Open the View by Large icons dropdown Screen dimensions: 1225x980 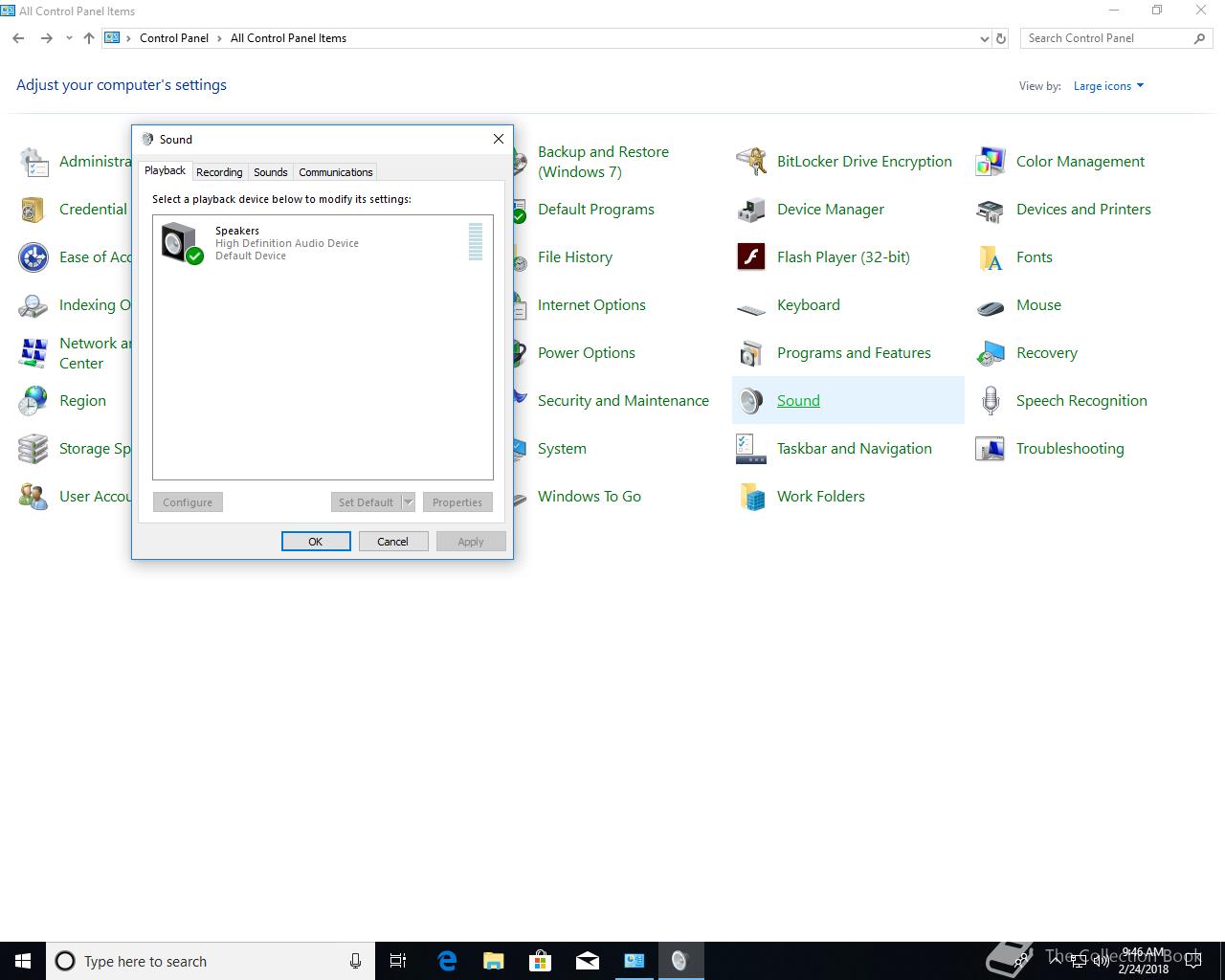pyautogui.click(x=1108, y=86)
